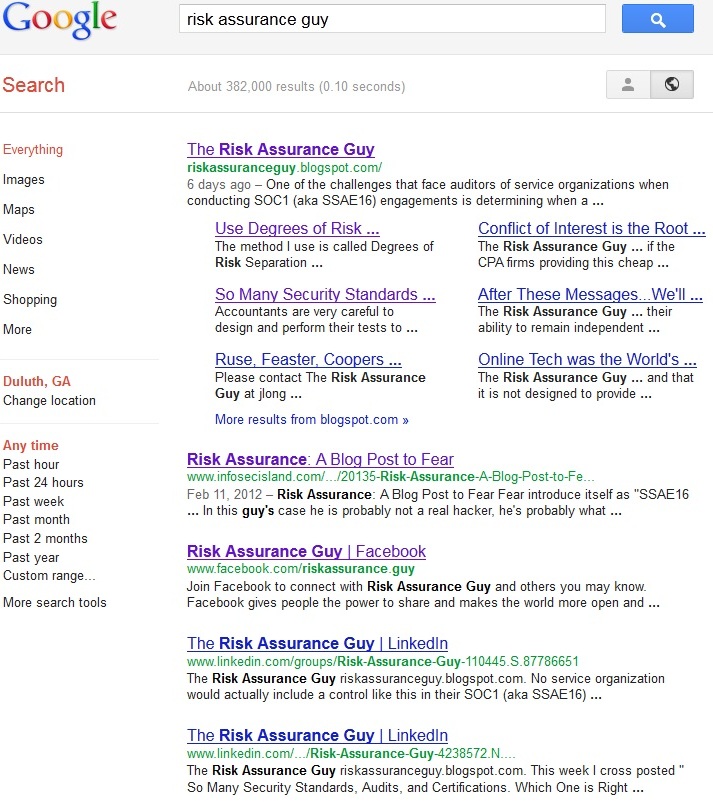
Task: Click Change location link
Action: (x=49, y=400)
